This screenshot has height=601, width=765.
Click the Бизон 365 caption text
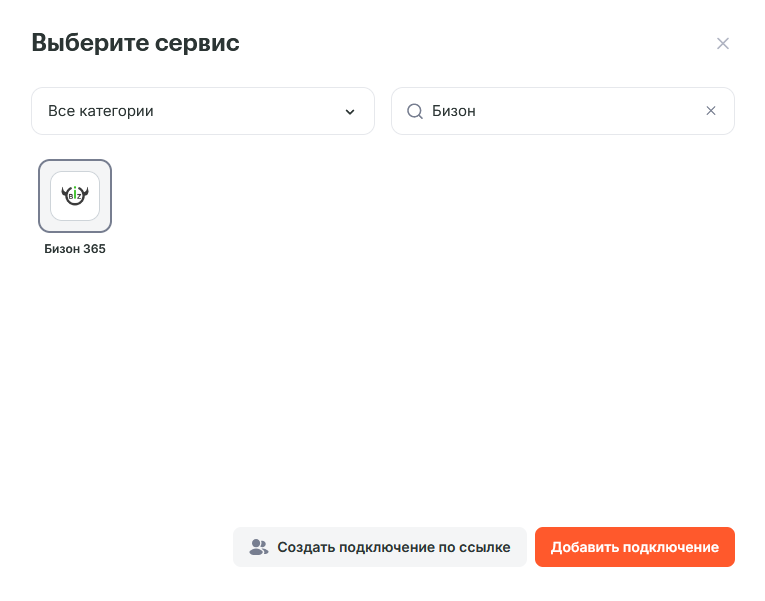75,249
